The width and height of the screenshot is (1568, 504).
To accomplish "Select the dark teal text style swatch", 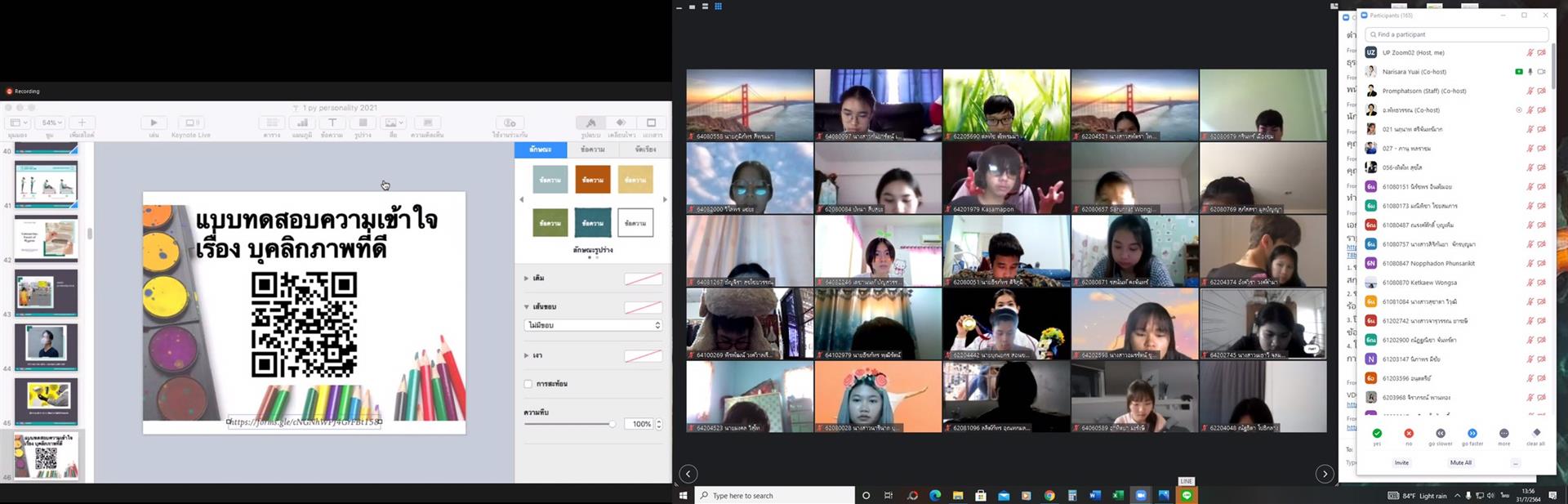I will tap(593, 223).
